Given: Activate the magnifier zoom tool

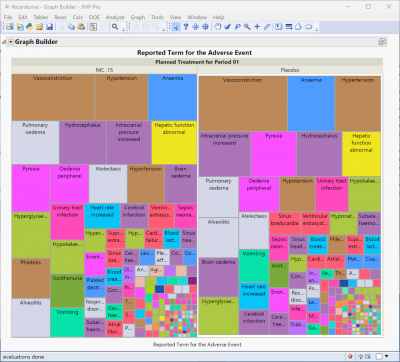Looking at the screenshot, I should coord(247,27).
